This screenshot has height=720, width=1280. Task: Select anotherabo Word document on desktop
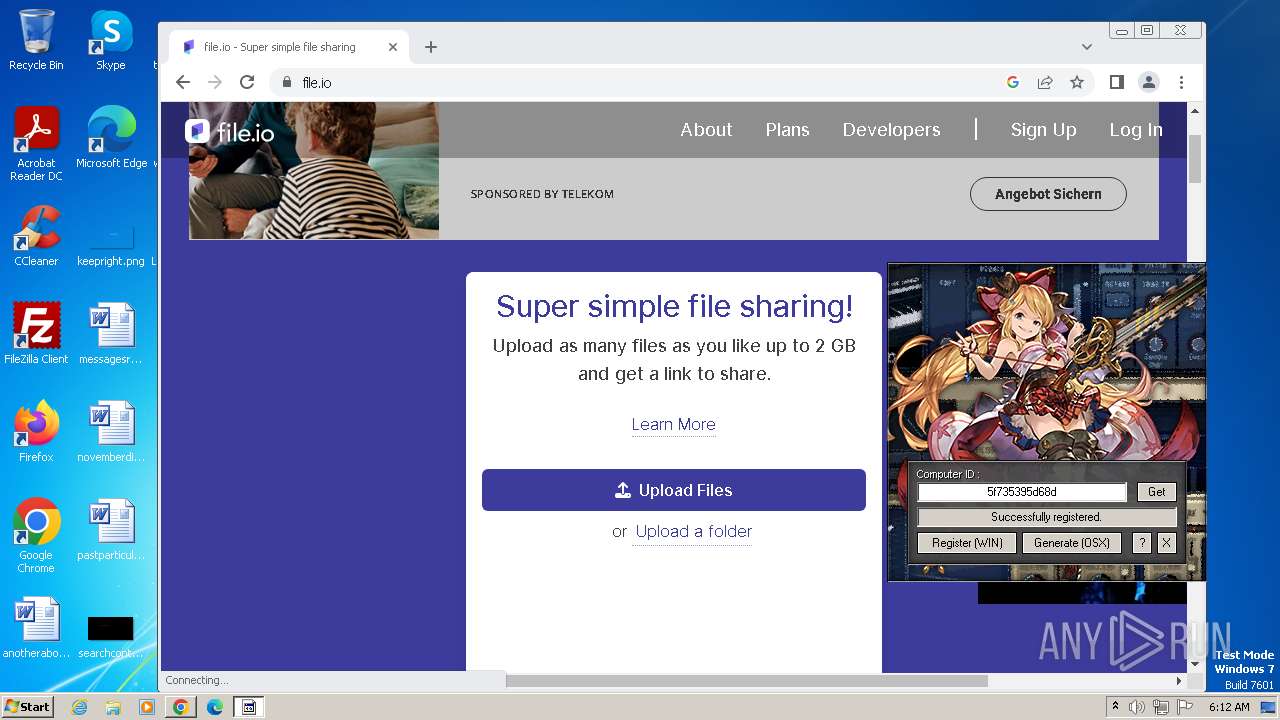click(x=36, y=628)
